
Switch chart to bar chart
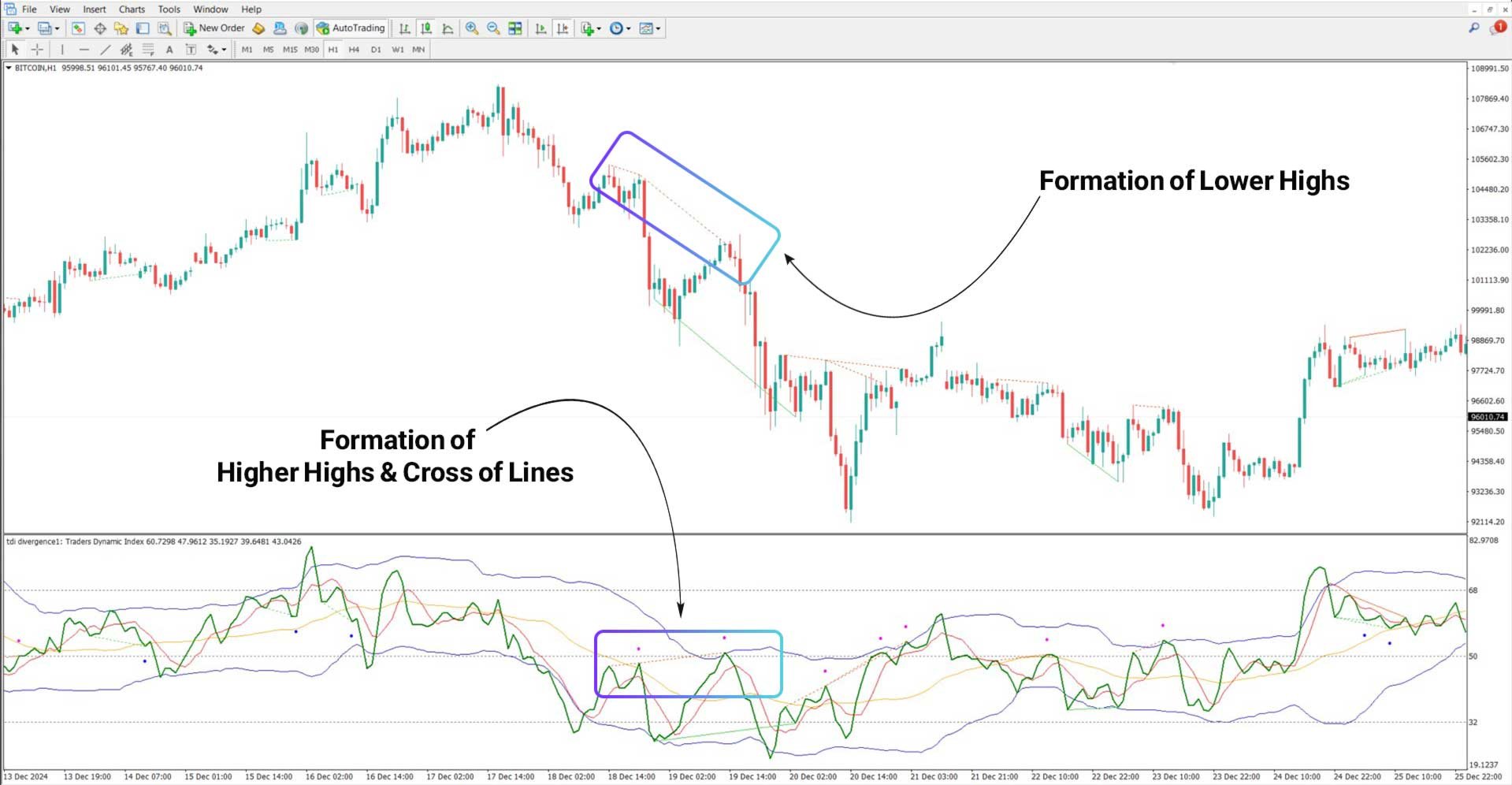pos(404,28)
